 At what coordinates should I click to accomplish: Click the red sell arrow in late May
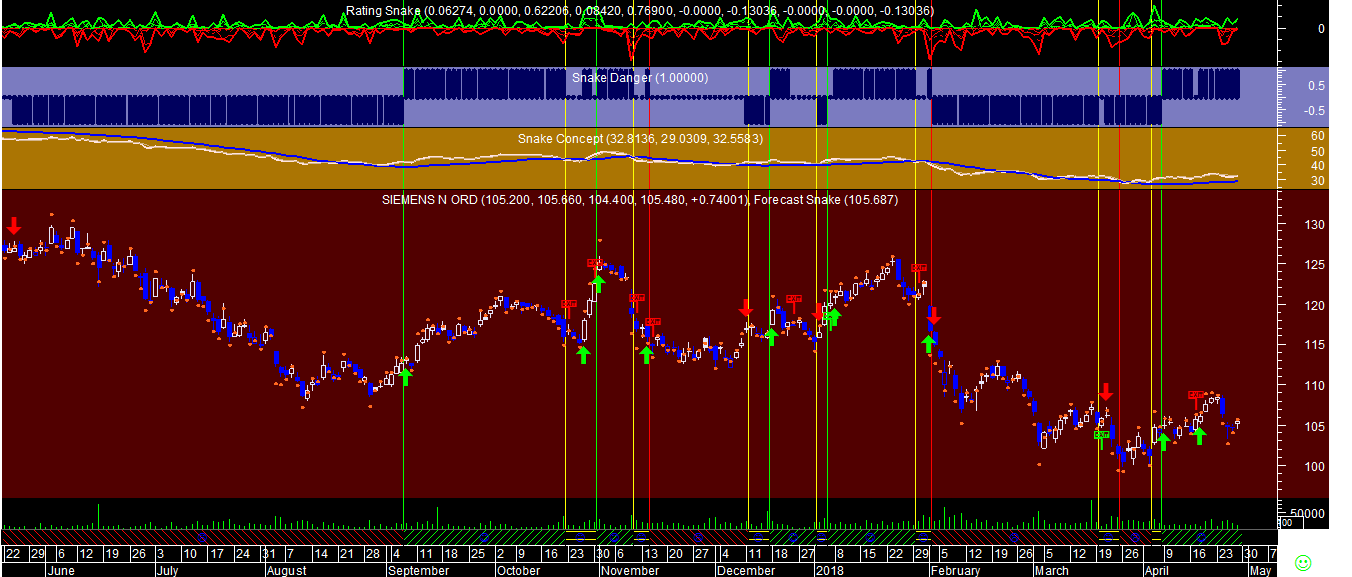click(x=13, y=226)
